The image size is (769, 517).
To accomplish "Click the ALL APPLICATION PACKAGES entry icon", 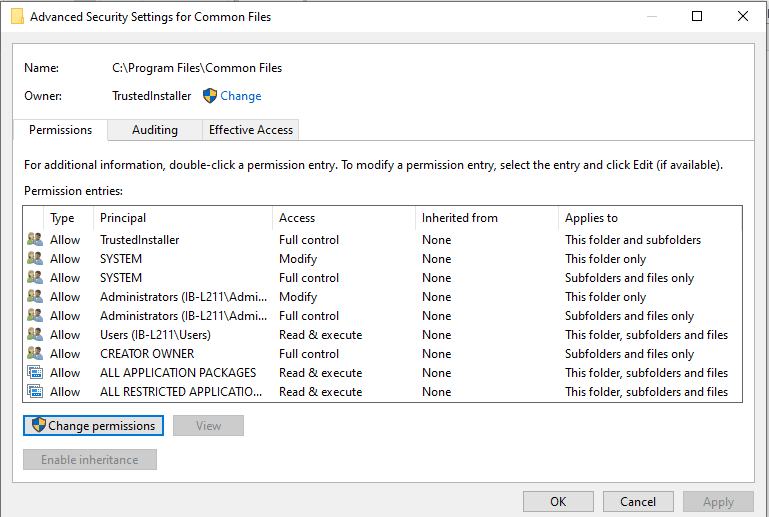I will point(35,373).
